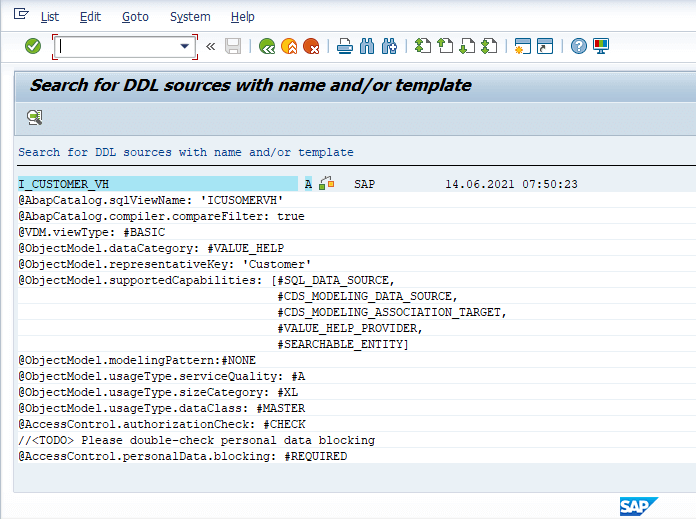Open the Edit menu
The height and width of the screenshot is (519, 696).
click(91, 17)
